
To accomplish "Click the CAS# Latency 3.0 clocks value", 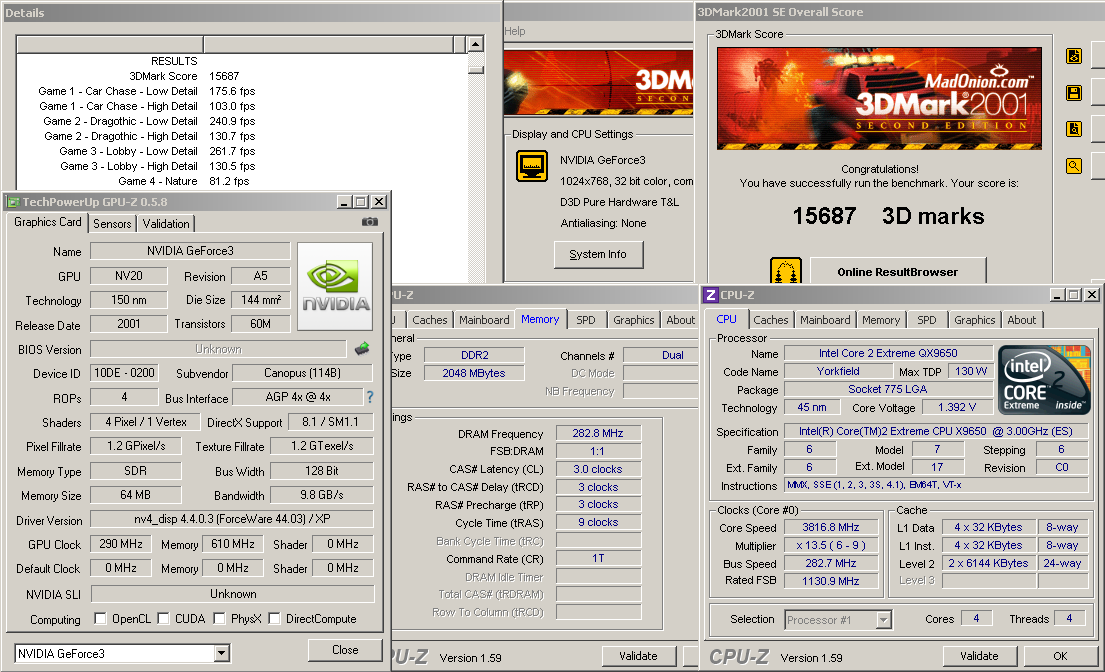I will (x=598, y=469).
